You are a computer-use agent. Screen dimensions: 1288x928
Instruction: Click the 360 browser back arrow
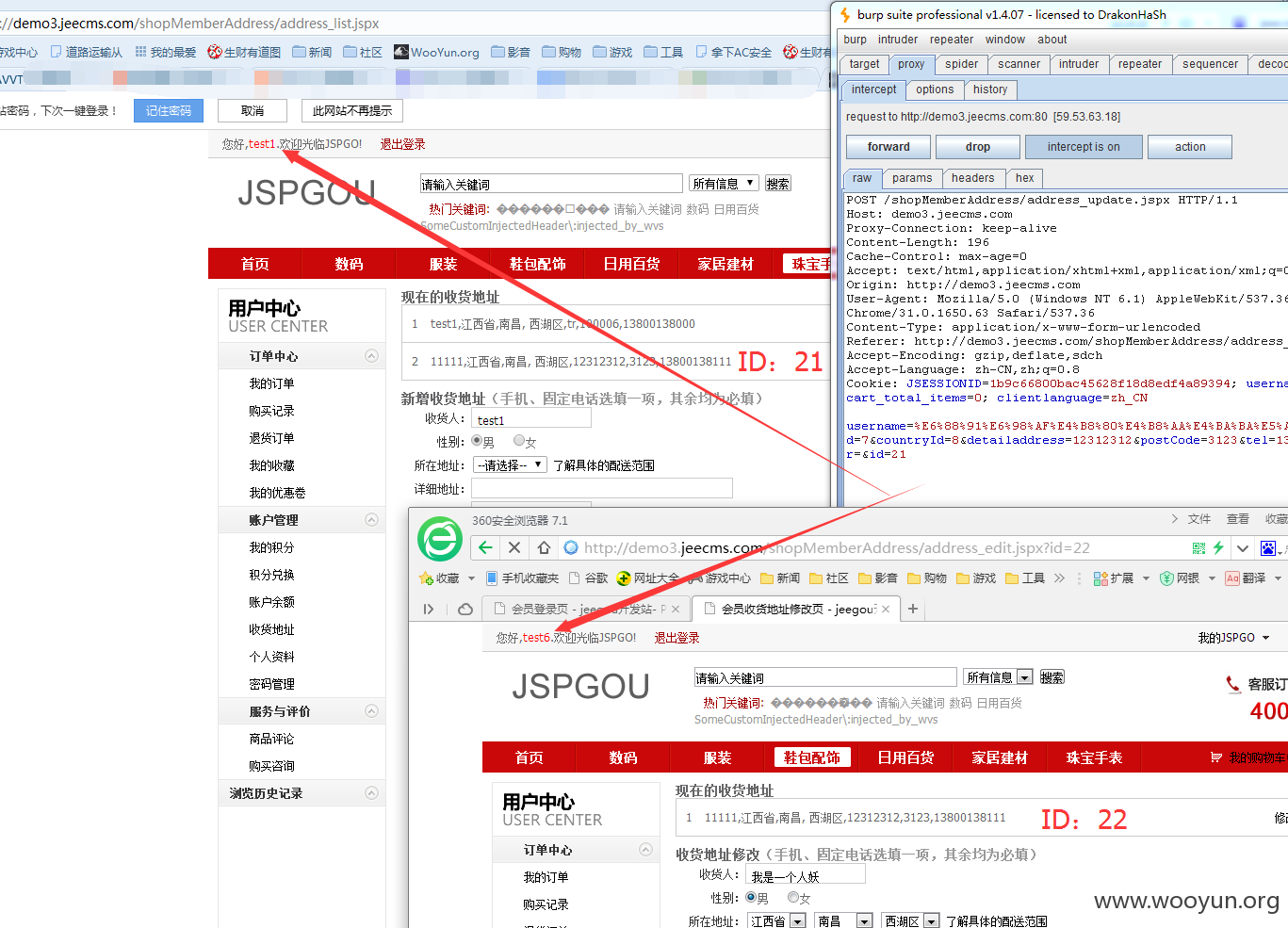(485, 547)
